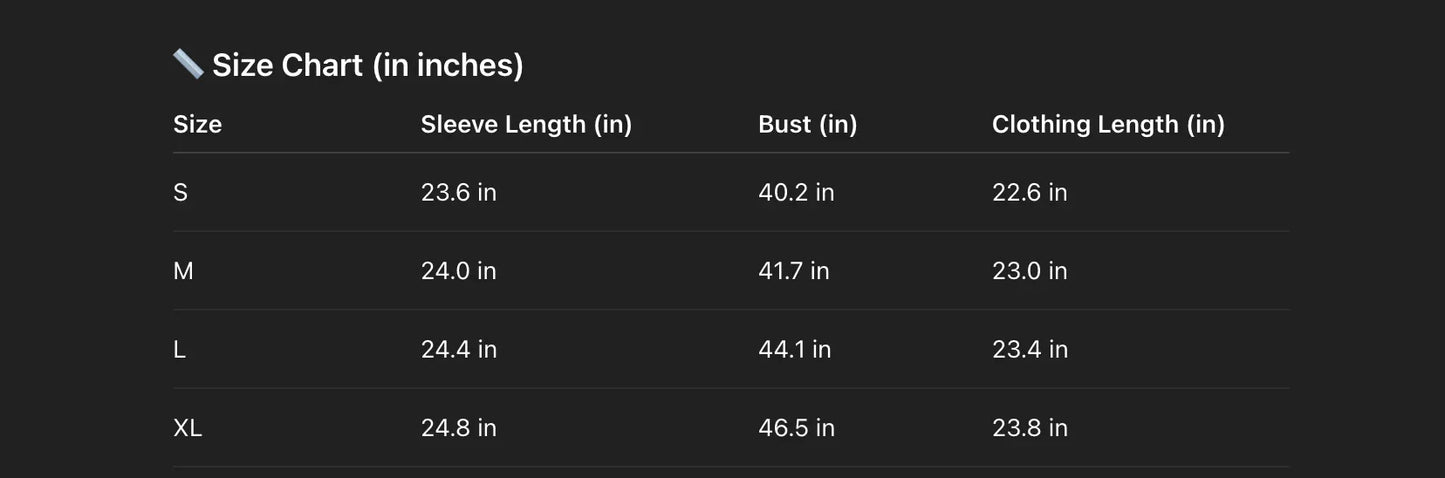
Task: Select the 22.6 in clothing length cell
Action: (x=1029, y=192)
